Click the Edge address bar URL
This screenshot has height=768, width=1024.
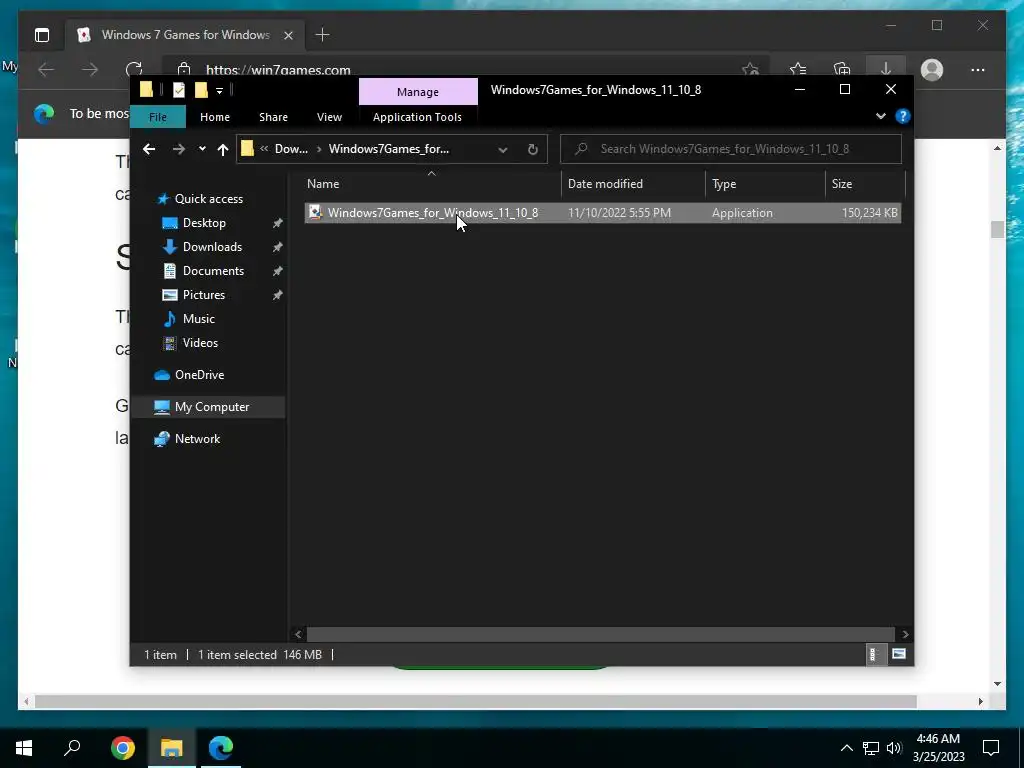coord(278,70)
